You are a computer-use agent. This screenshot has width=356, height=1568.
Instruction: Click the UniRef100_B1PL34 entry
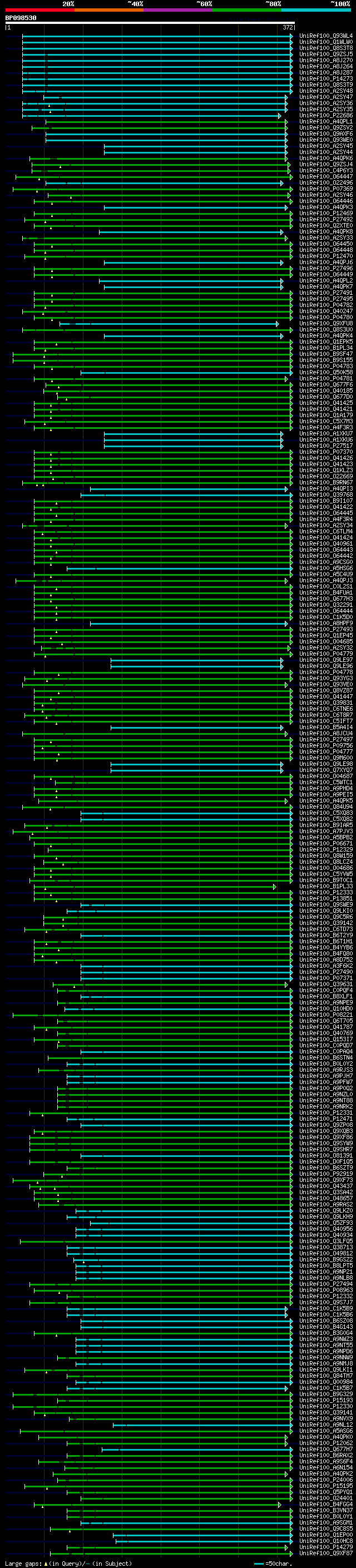pyautogui.click(x=325, y=348)
